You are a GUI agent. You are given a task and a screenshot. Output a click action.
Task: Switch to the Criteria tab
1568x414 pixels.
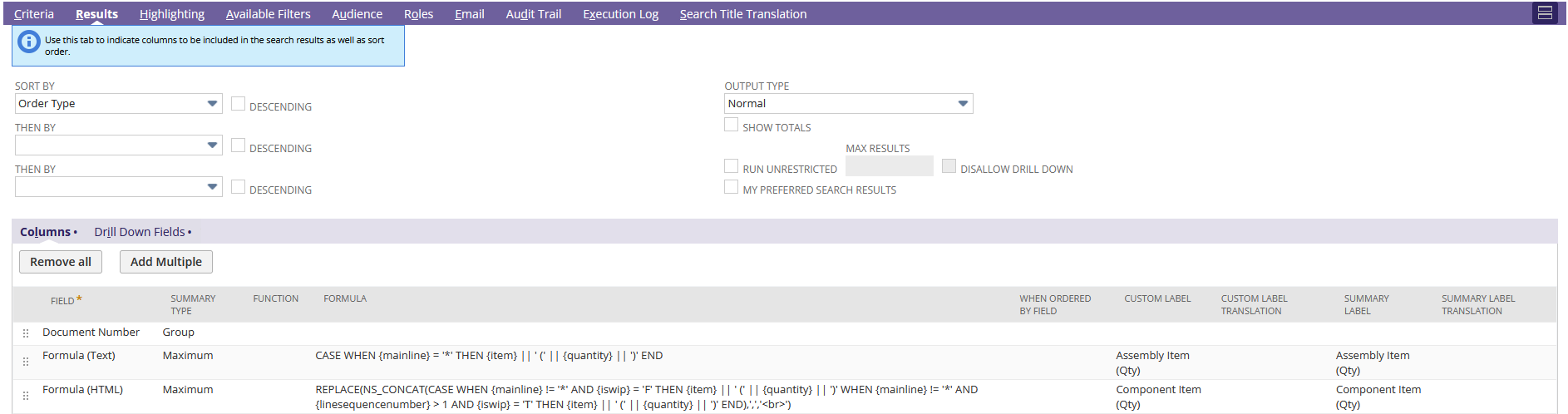coord(34,14)
